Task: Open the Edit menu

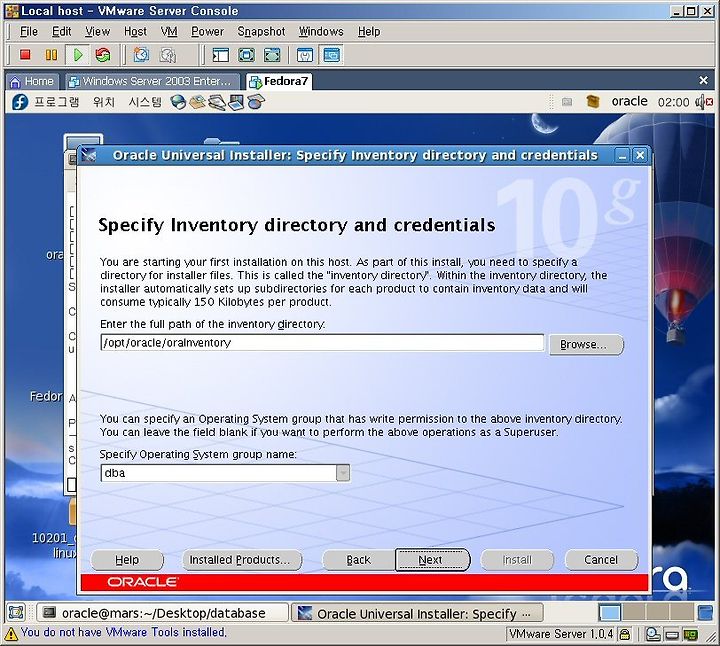Action: click(62, 32)
